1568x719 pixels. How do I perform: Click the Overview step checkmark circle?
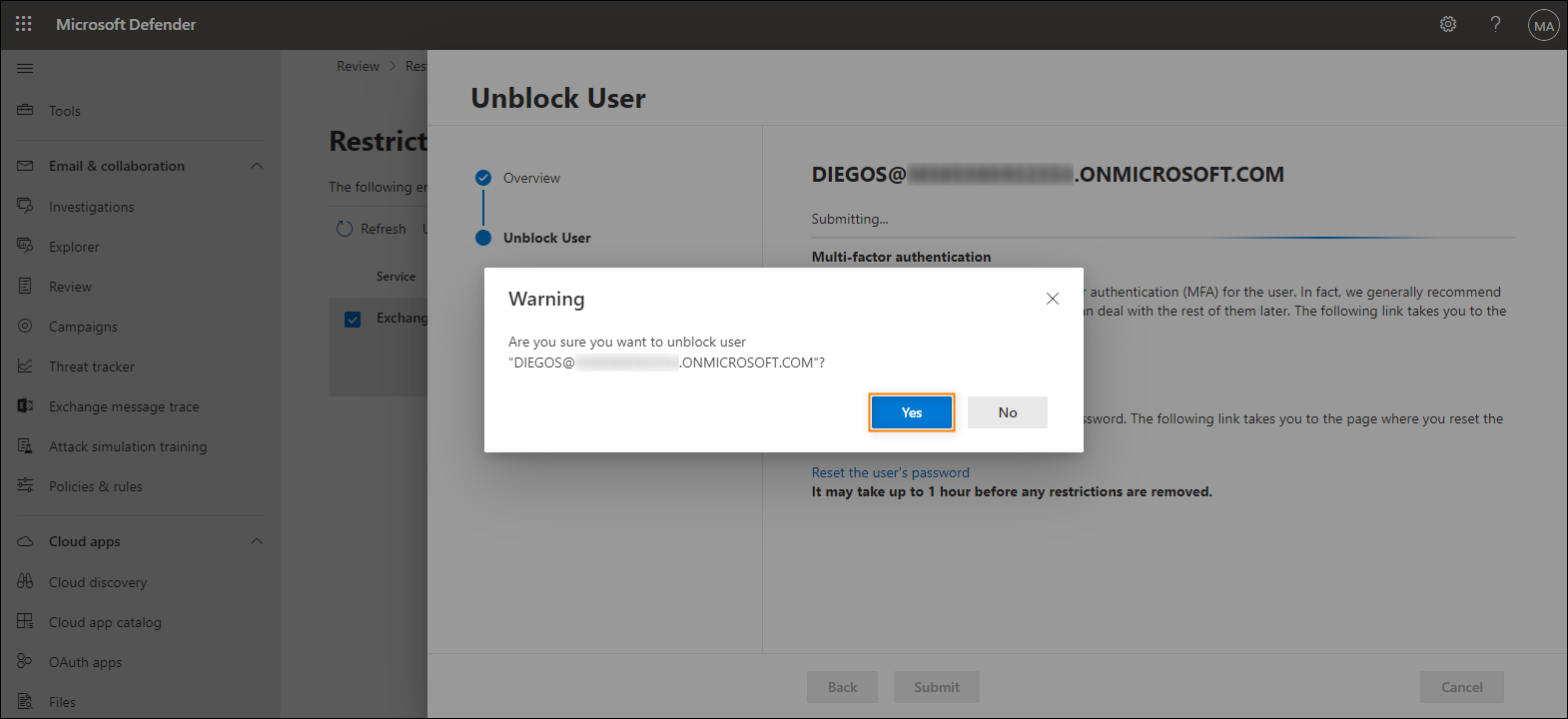[x=483, y=178]
